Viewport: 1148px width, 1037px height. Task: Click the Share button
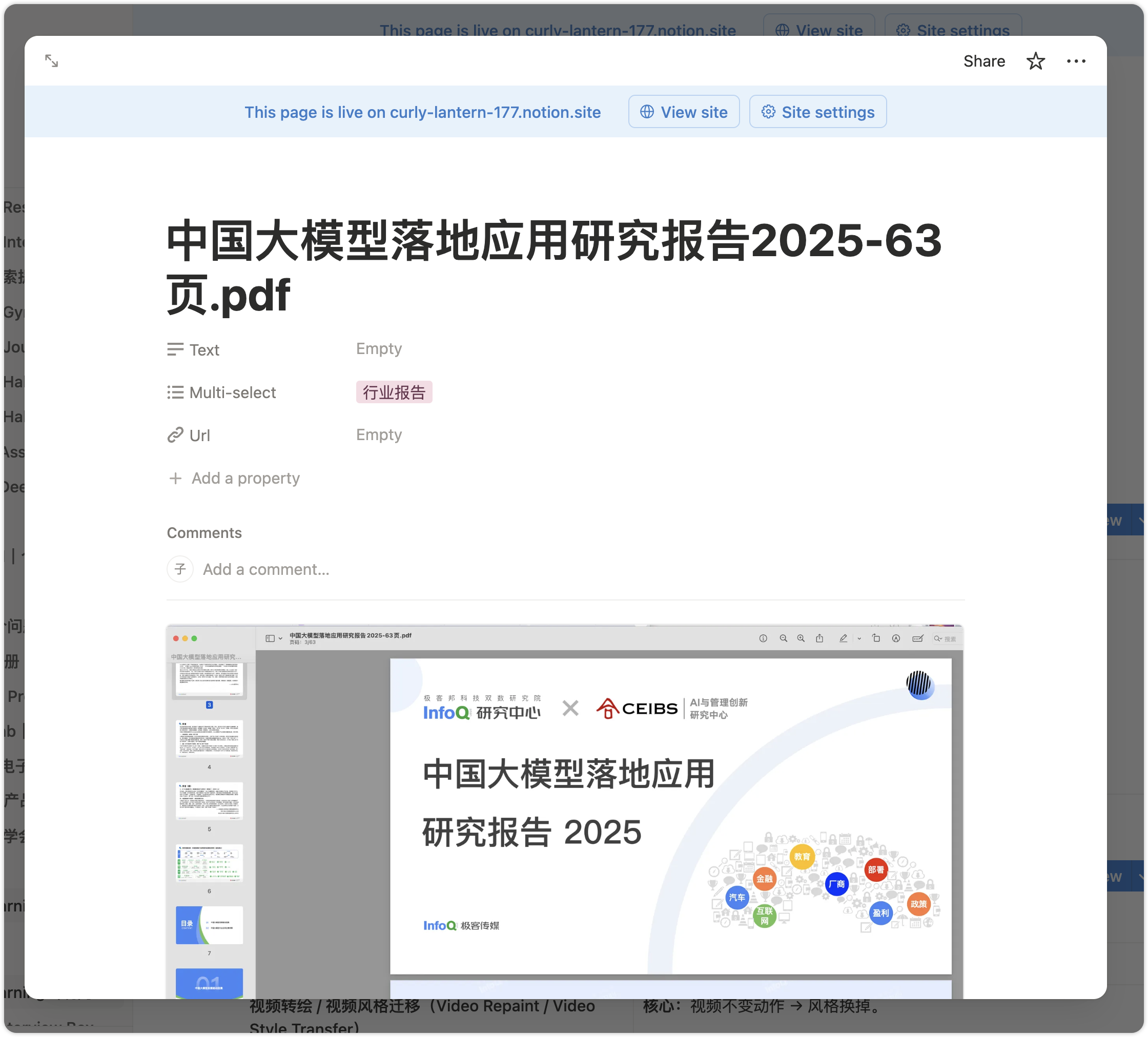coord(983,61)
